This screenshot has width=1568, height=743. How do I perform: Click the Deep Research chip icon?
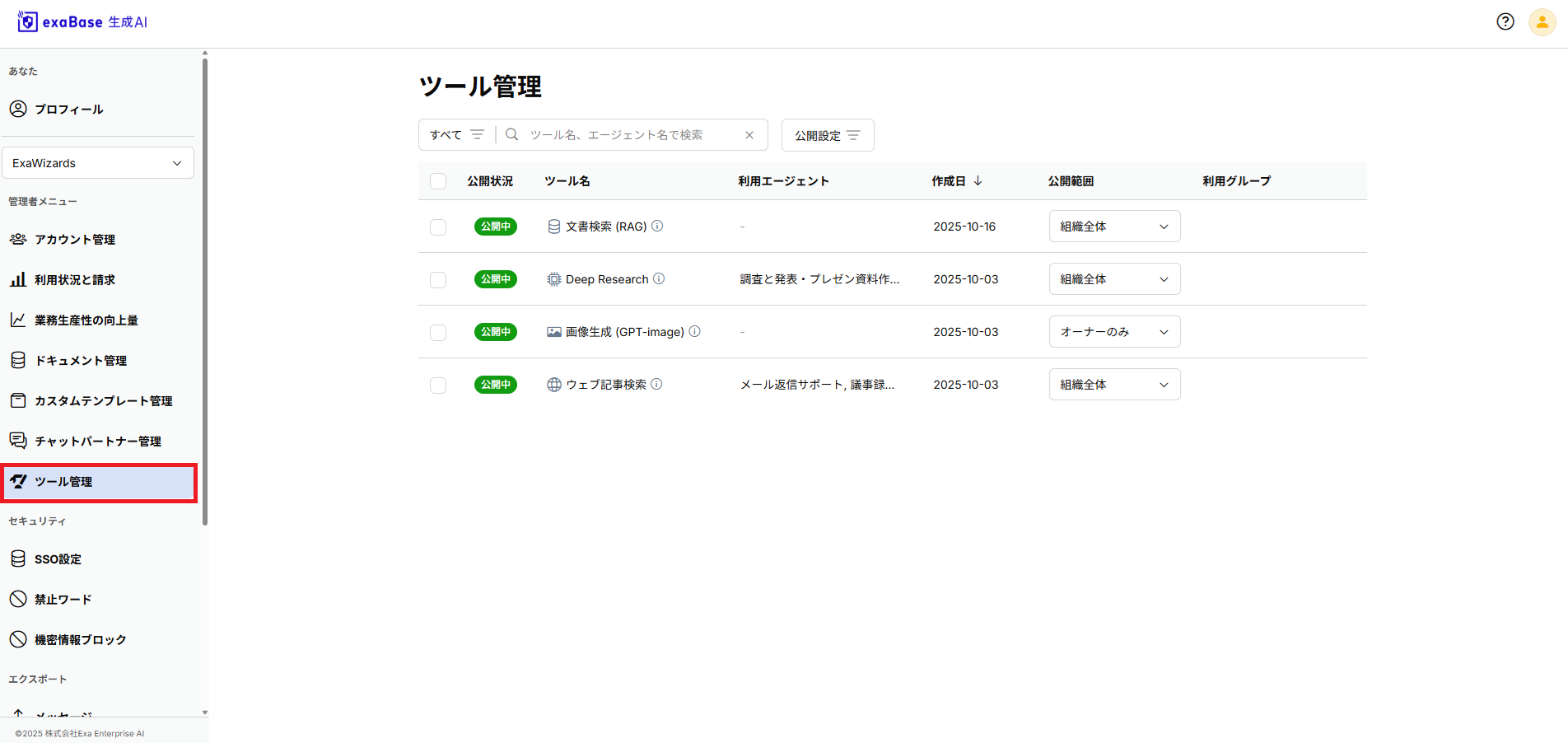[x=554, y=279]
